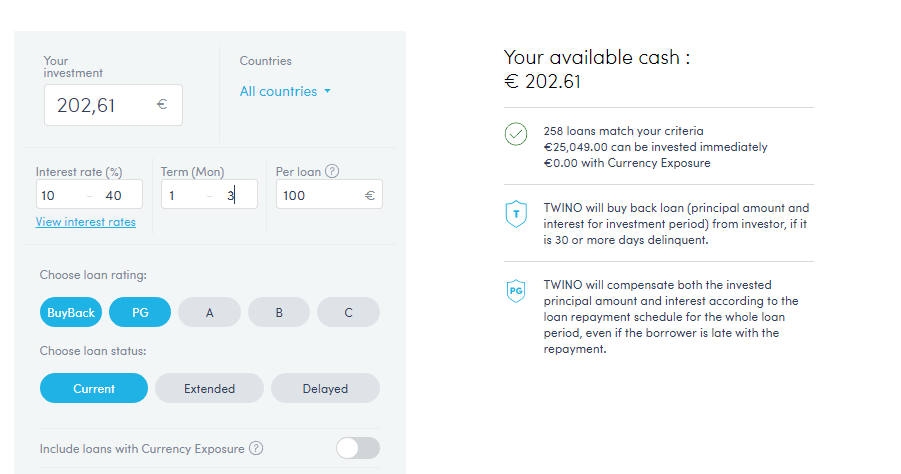Screen dimensions: 901x474
Task: Click the Currency Exposure help question icon
Action: pyautogui.click(x=256, y=448)
